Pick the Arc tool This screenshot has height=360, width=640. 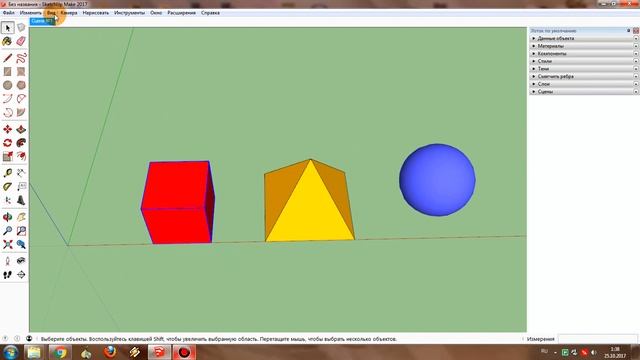7,98
